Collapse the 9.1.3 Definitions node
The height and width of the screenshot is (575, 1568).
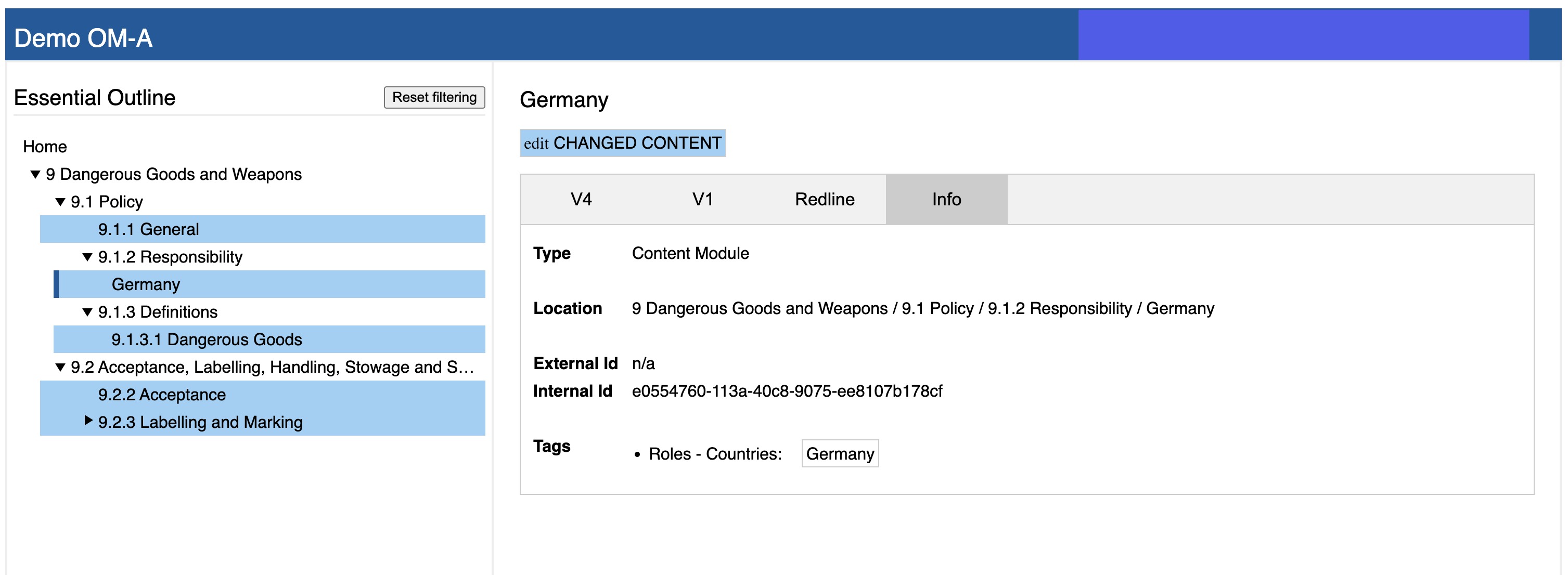[x=87, y=312]
